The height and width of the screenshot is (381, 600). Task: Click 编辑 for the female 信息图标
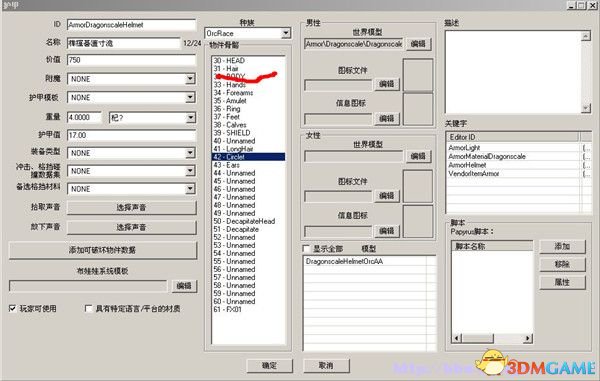pos(386,231)
